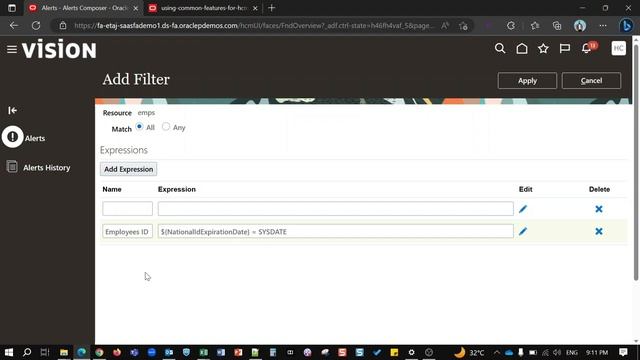Click the Employees ID name field
This screenshot has width=640, height=360.
[x=127, y=231]
